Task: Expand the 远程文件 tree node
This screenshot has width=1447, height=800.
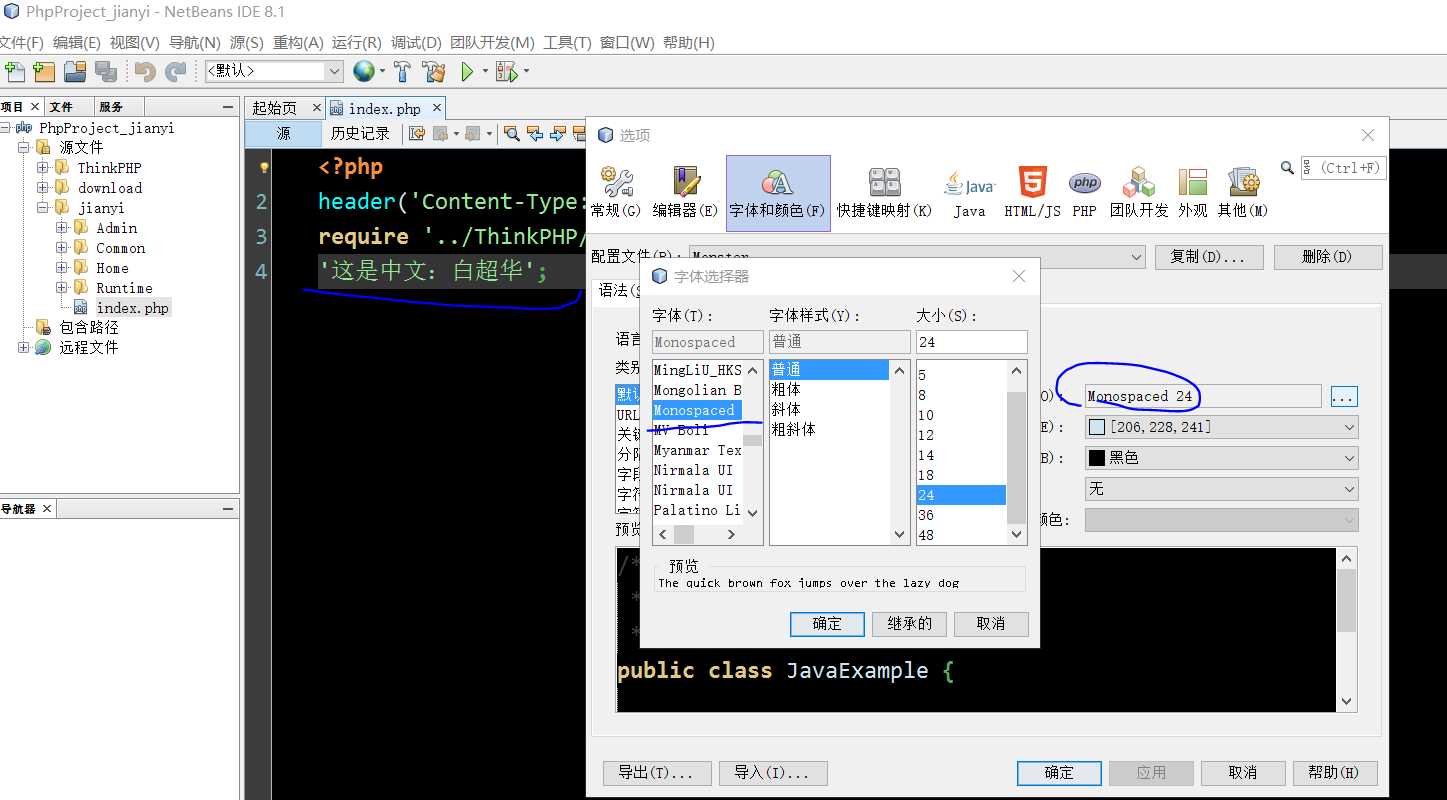Action: [x=24, y=347]
